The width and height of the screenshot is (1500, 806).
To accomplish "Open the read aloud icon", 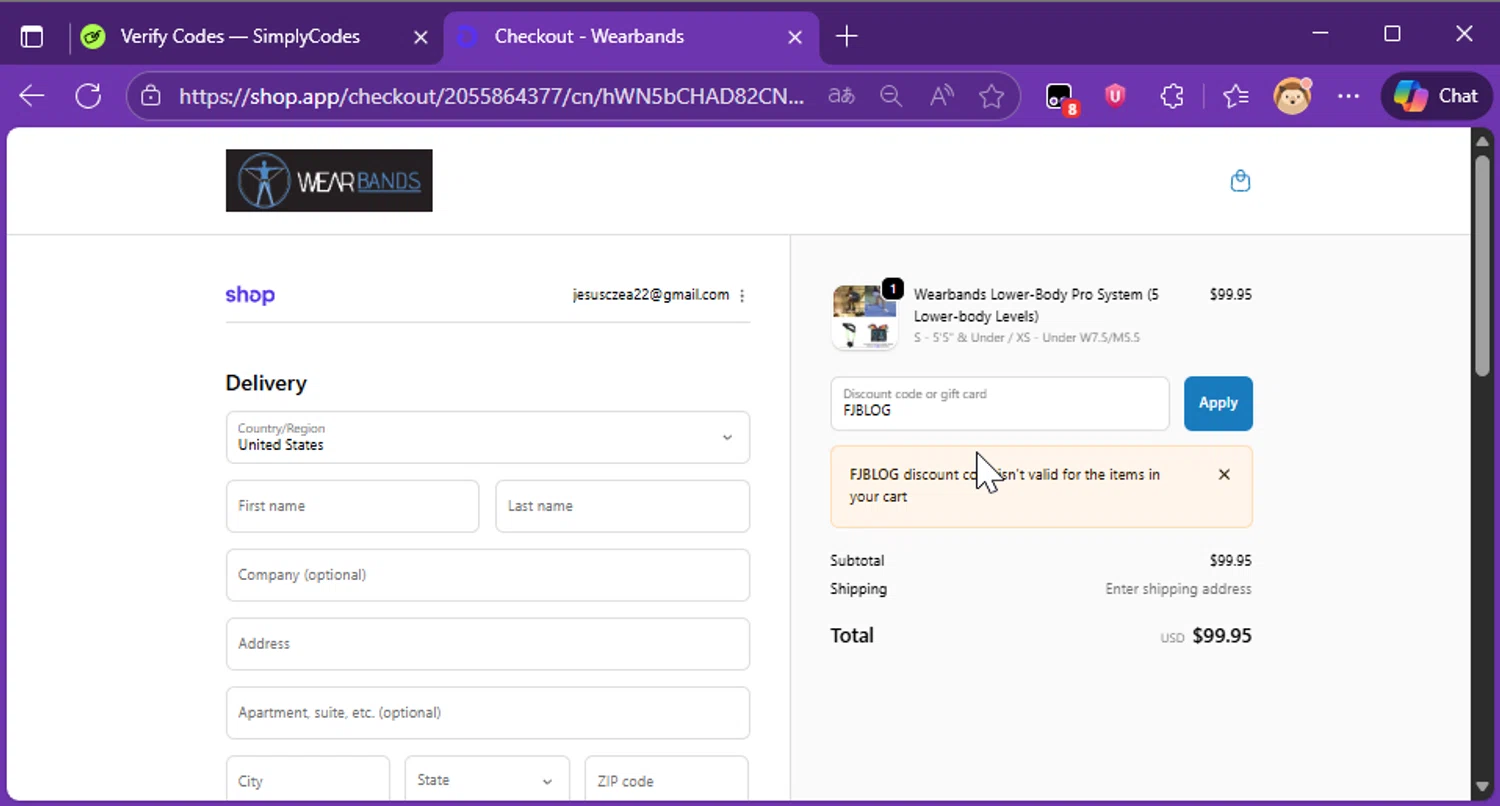I will [x=941, y=96].
